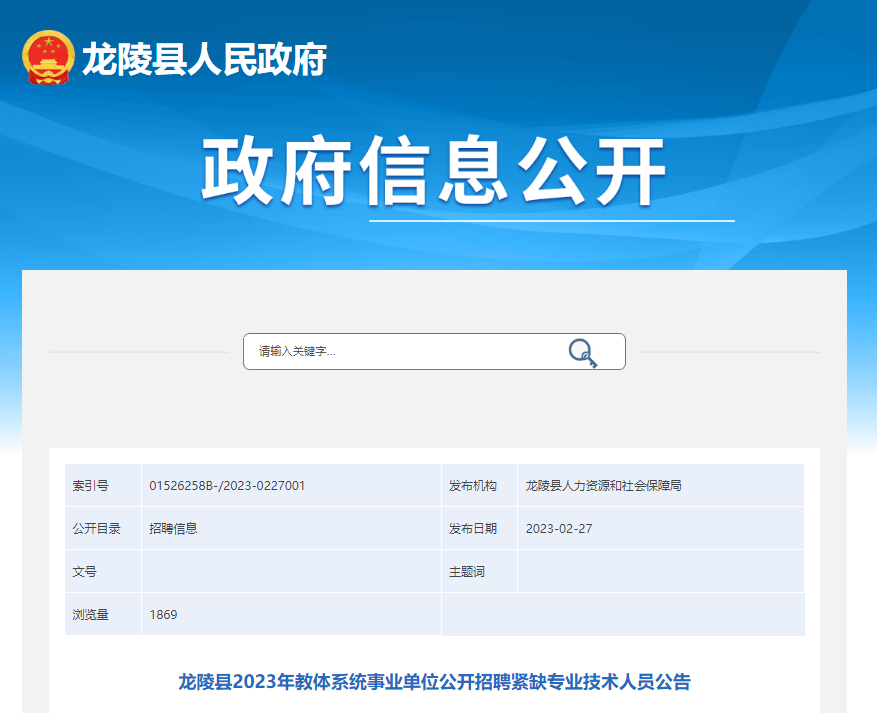Viewport: 877px width, 713px height.
Task: Click the magnifier search icon
Action: tap(582, 352)
